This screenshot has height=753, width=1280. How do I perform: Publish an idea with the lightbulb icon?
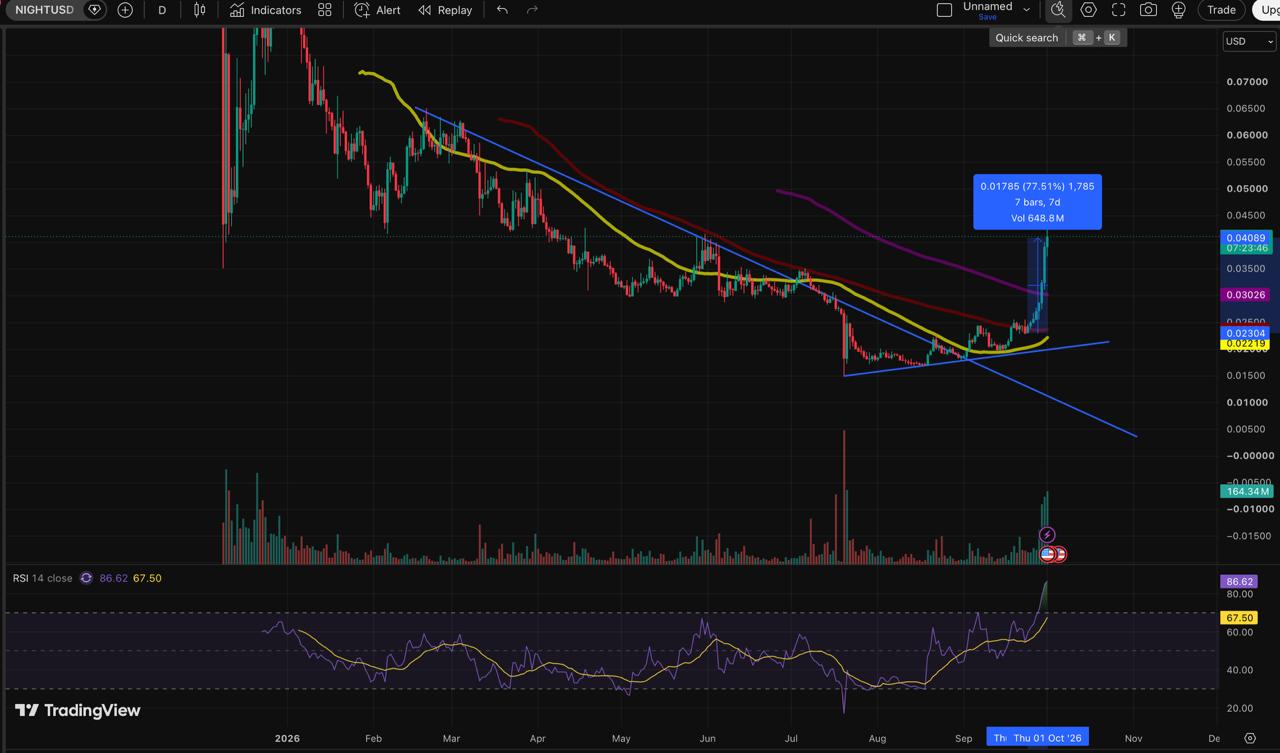click(1179, 10)
